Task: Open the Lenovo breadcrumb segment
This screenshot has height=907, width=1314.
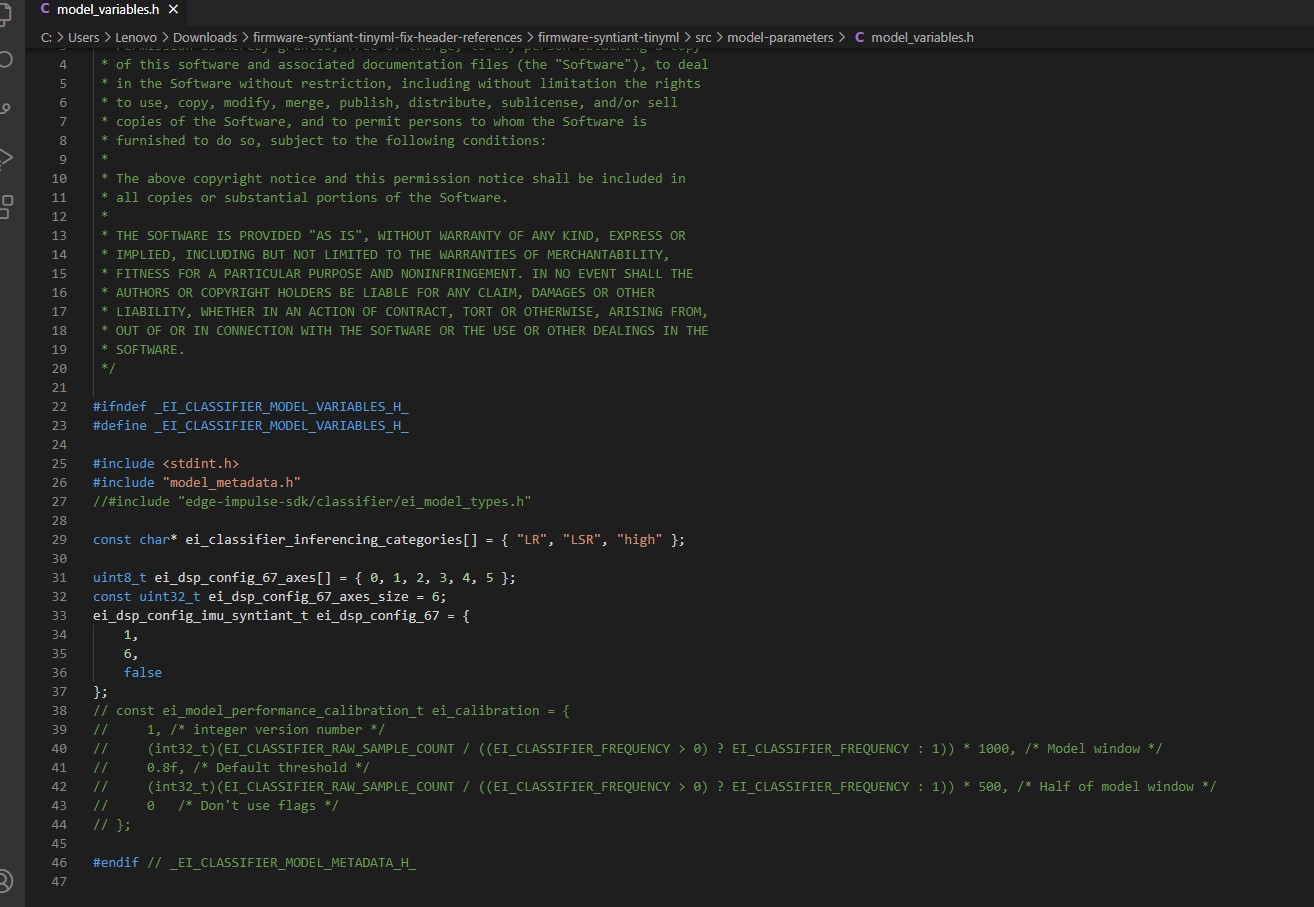Action: tap(136, 37)
